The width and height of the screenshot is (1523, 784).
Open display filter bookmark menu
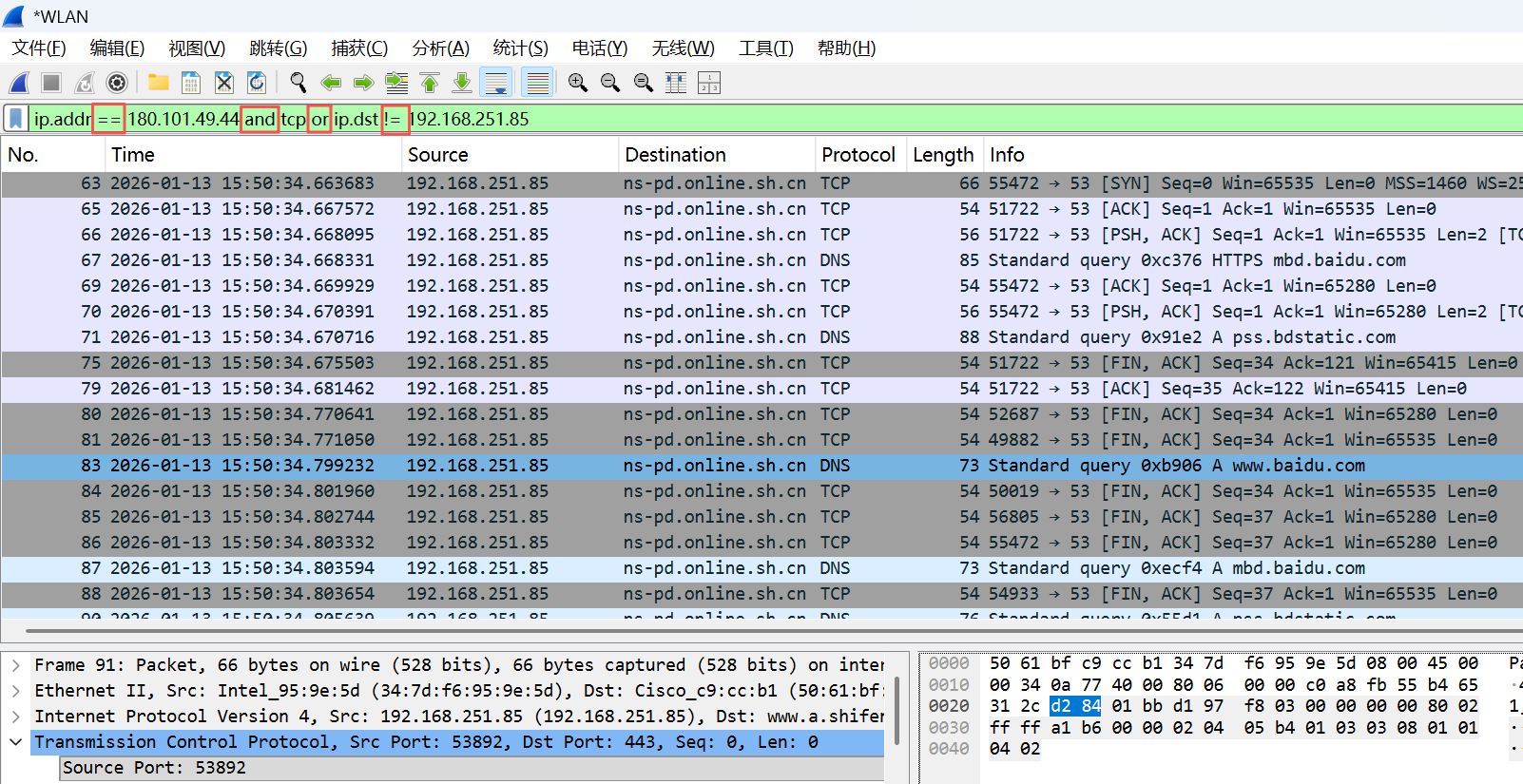[16, 119]
